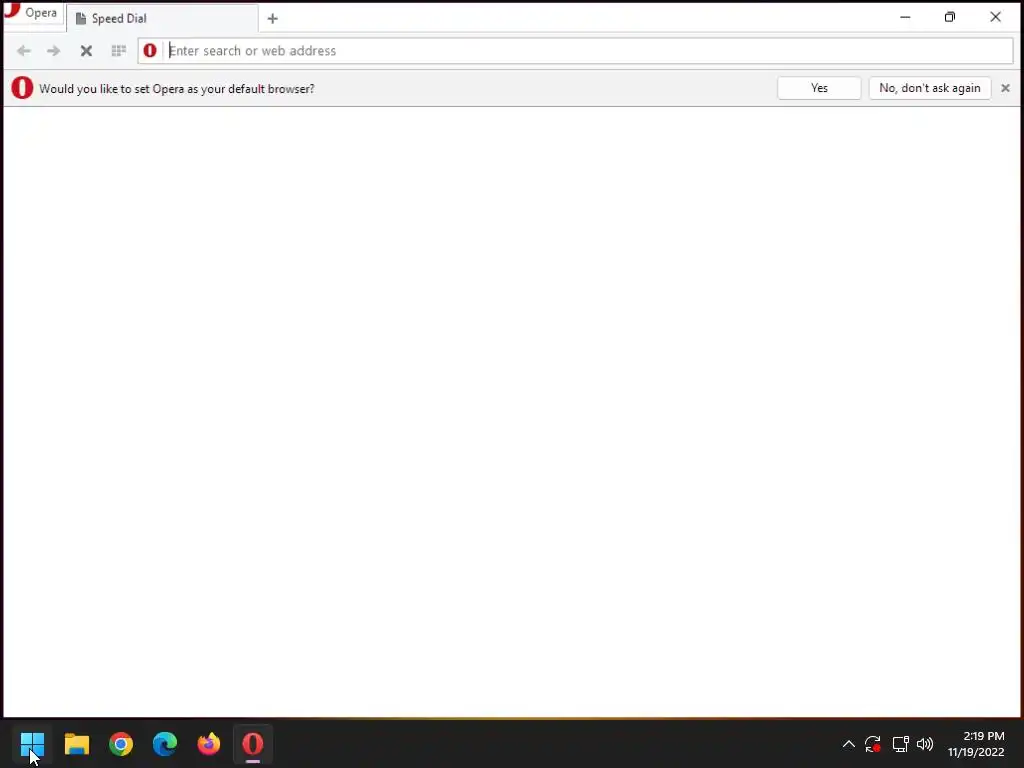Open the sync update tray icon
Viewport: 1024px width, 768px height.
[x=872, y=744]
